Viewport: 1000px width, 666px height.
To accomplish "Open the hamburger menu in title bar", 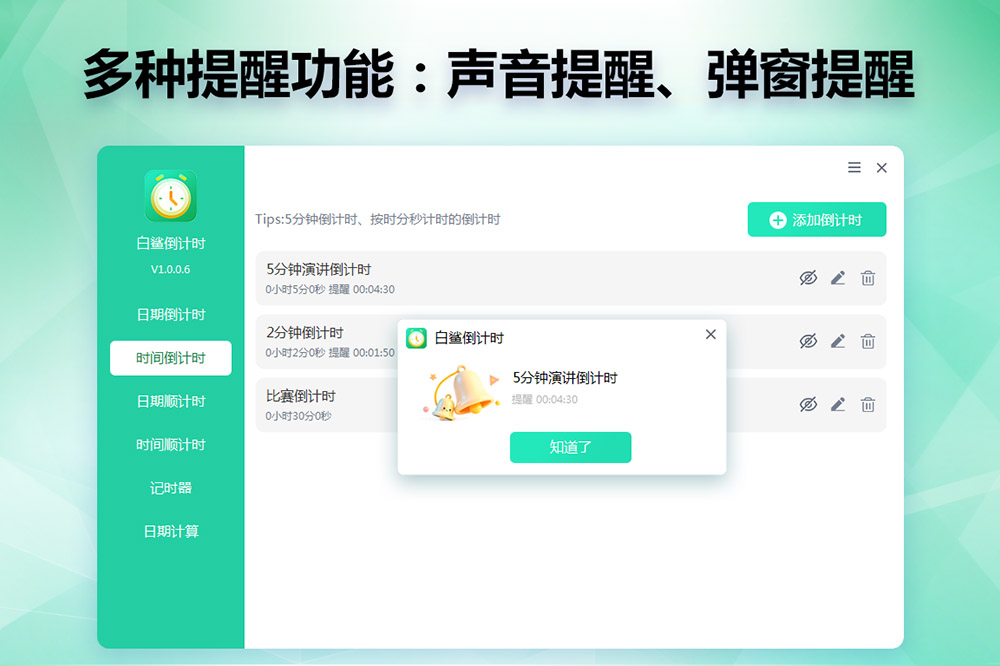I will [854, 168].
